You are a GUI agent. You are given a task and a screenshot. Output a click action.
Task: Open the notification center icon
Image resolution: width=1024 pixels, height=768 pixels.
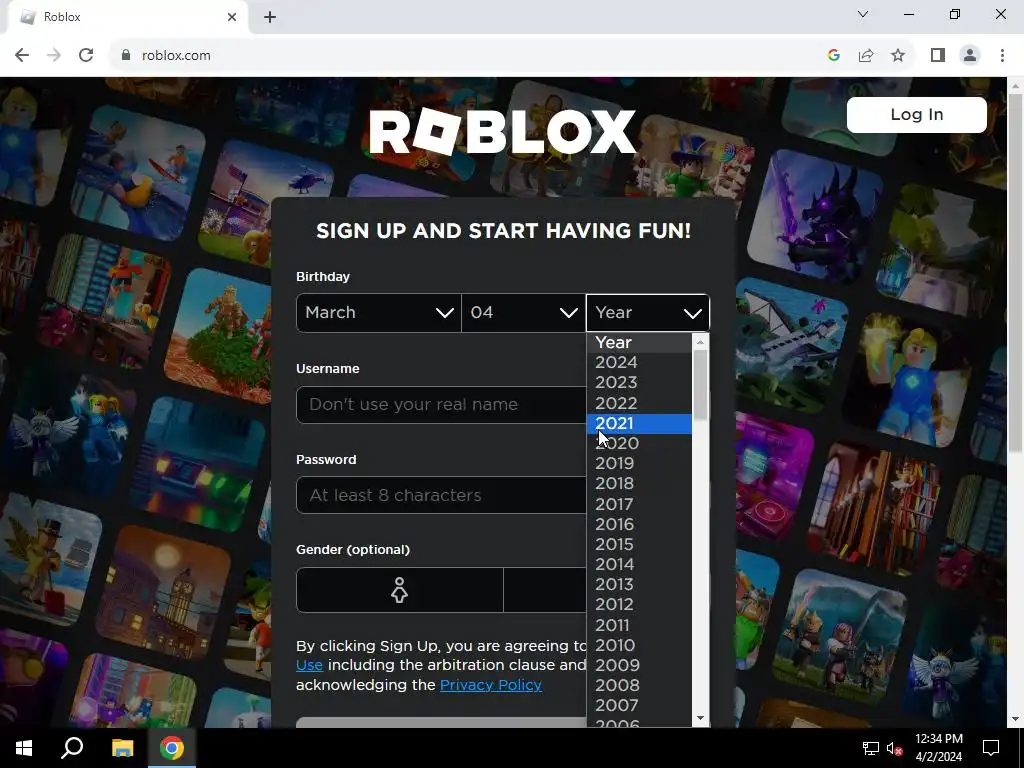pos(991,748)
